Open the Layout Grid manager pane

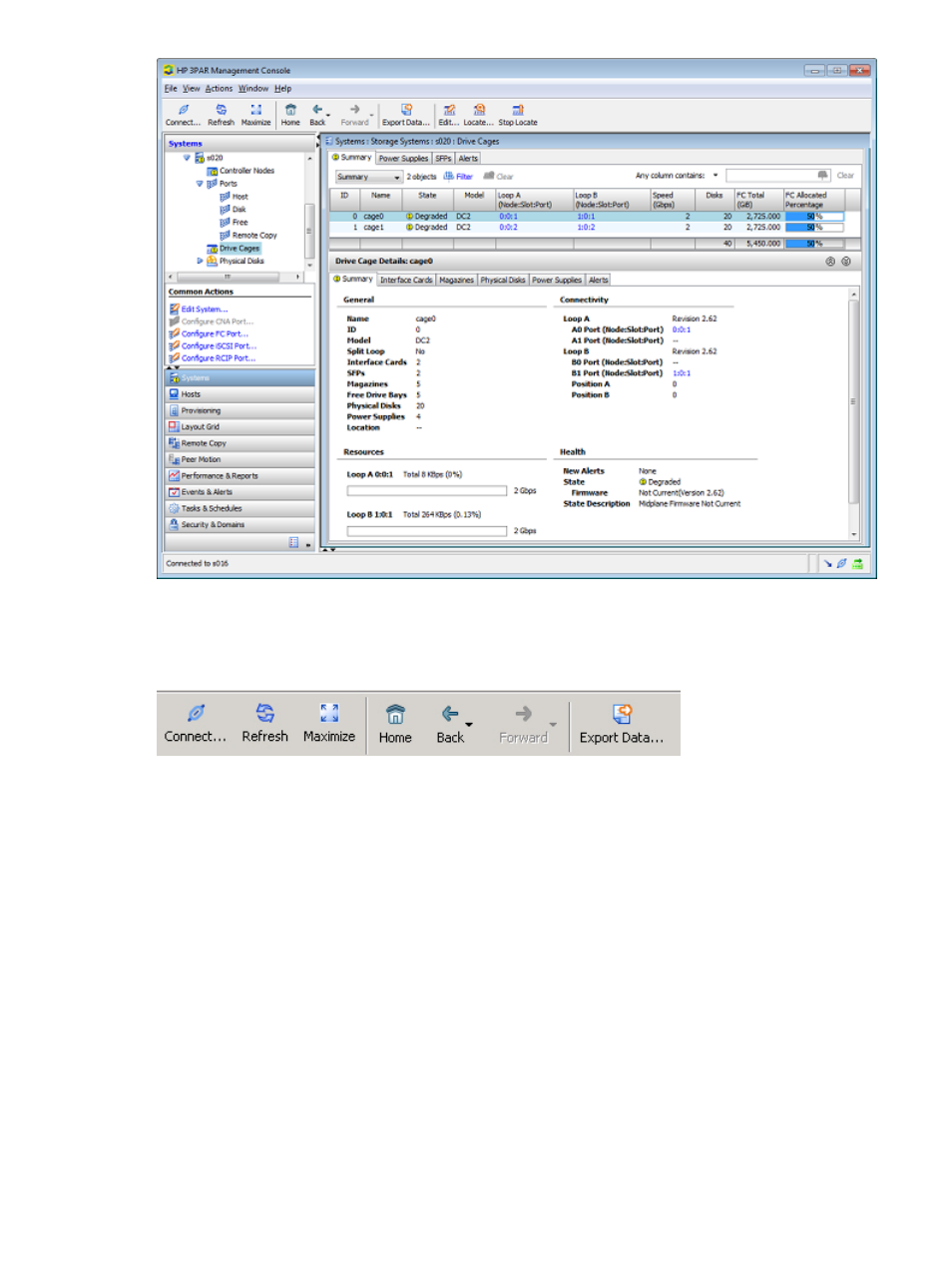[x=239, y=426]
